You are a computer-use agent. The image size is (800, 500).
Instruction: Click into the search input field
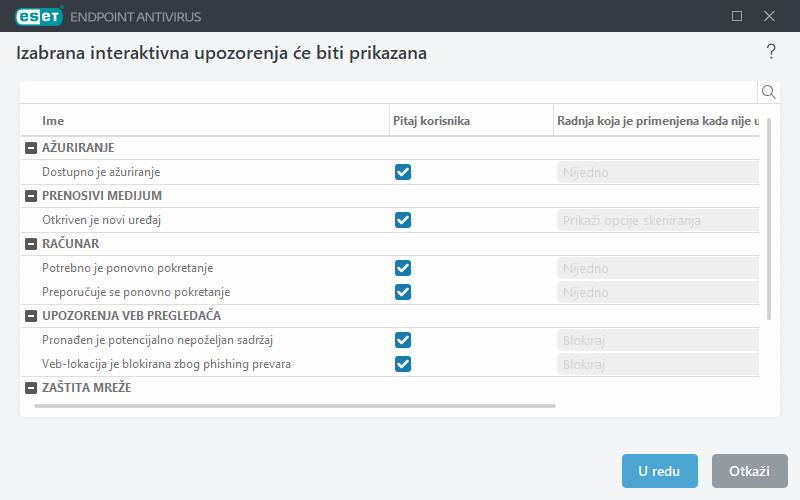(x=389, y=92)
